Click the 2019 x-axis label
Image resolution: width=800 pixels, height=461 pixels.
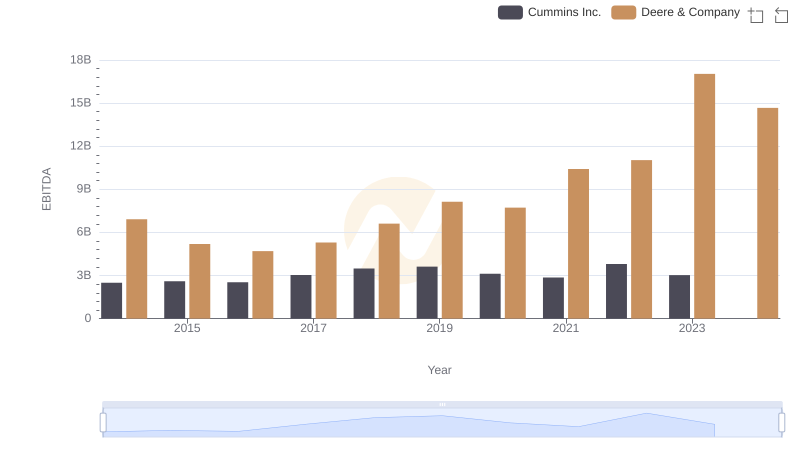pyautogui.click(x=439, y=328)
